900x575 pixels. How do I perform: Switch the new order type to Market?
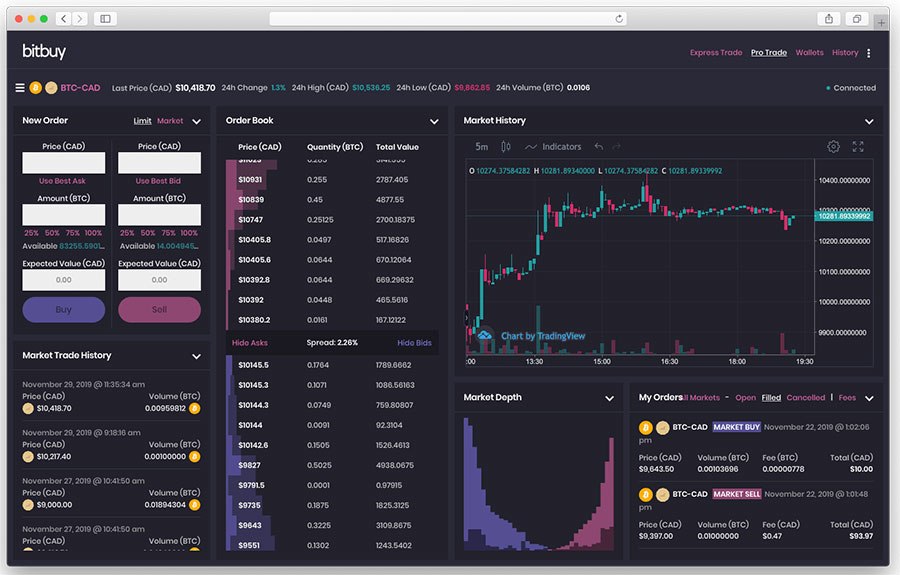click(170, 121)
